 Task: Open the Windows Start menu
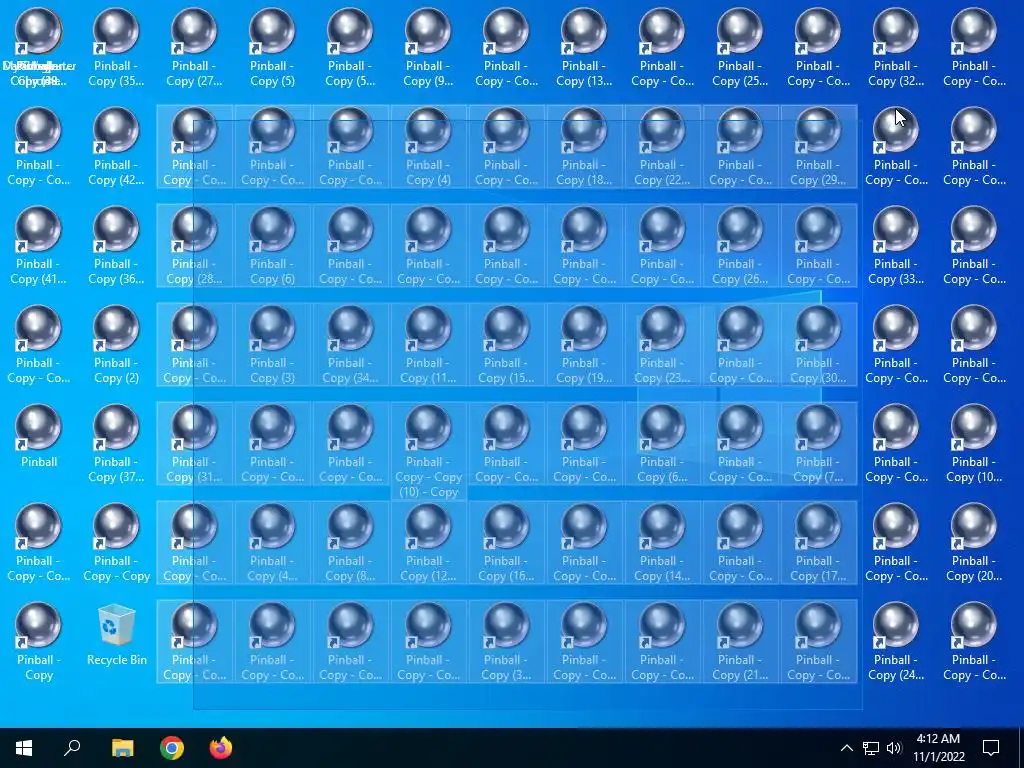24,748
